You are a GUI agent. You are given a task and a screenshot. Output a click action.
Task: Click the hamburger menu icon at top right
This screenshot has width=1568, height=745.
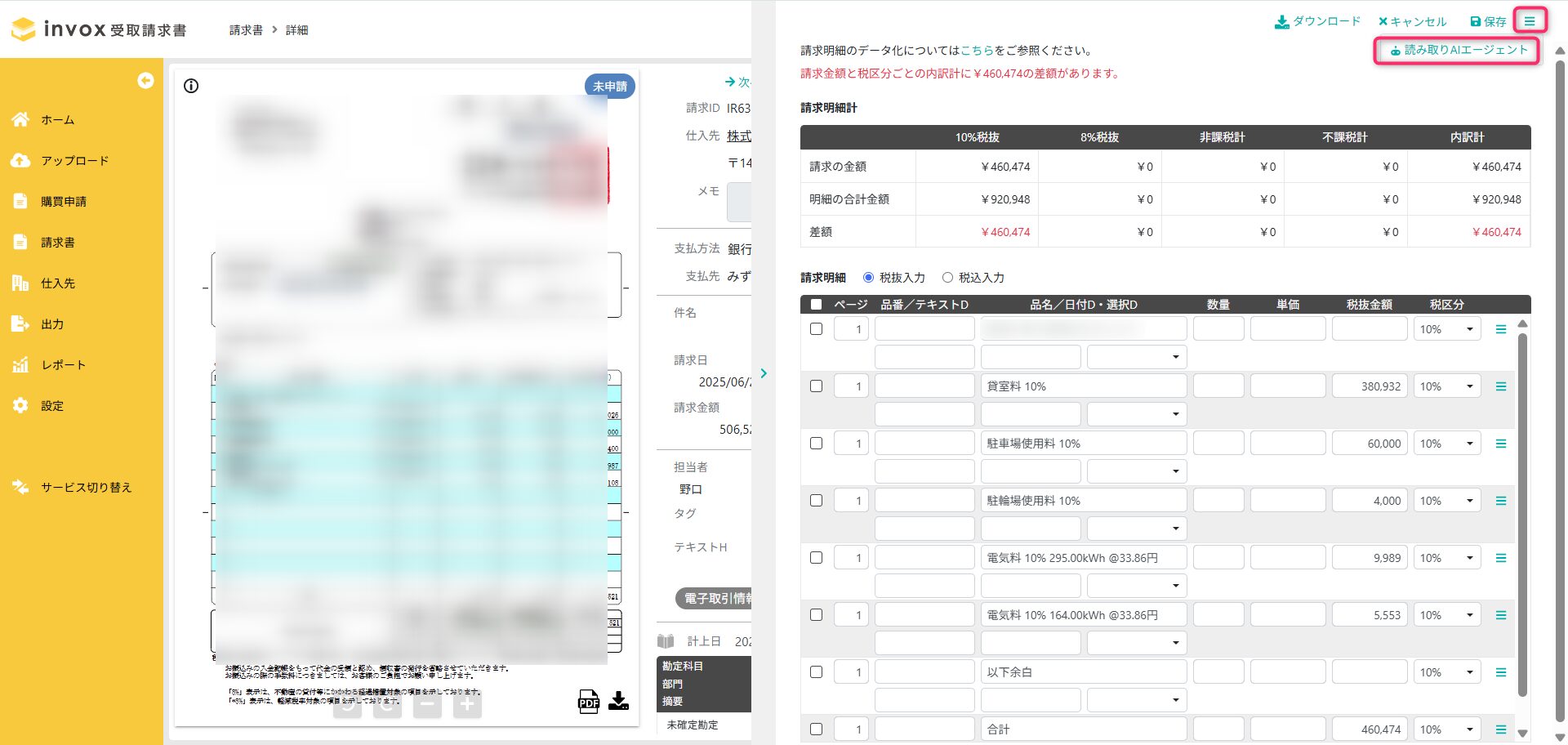tap(1529, 21)
